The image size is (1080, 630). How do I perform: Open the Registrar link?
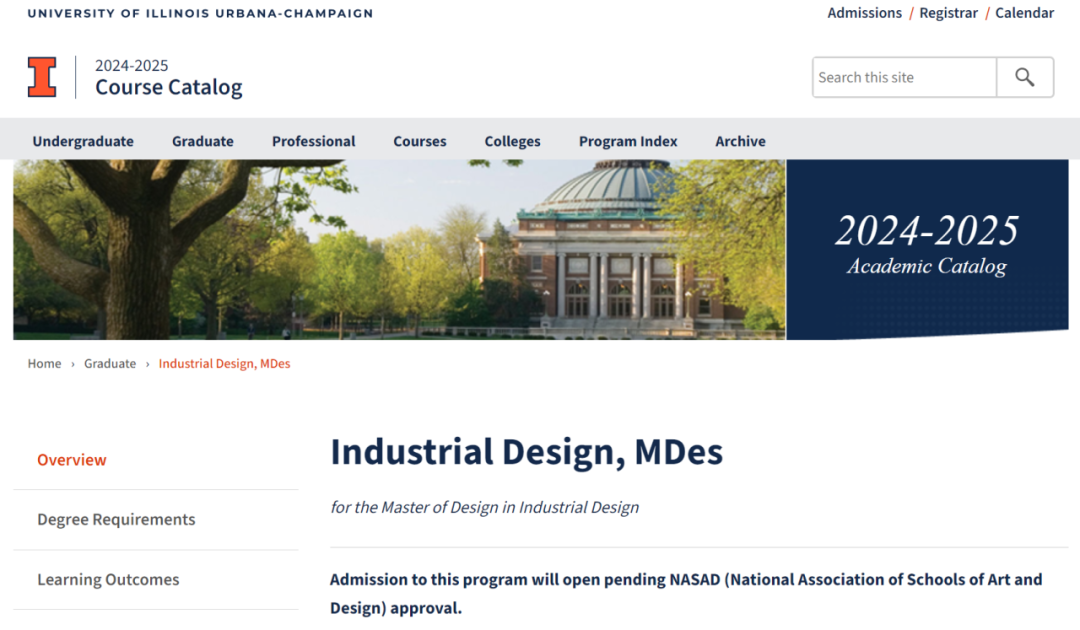[x=948, y=13]
